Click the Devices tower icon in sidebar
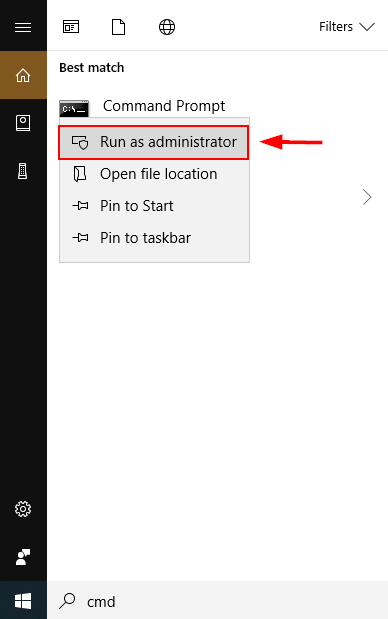Image resolution: width=388 pixels, height=619 pixels. [x=23, y=171]
